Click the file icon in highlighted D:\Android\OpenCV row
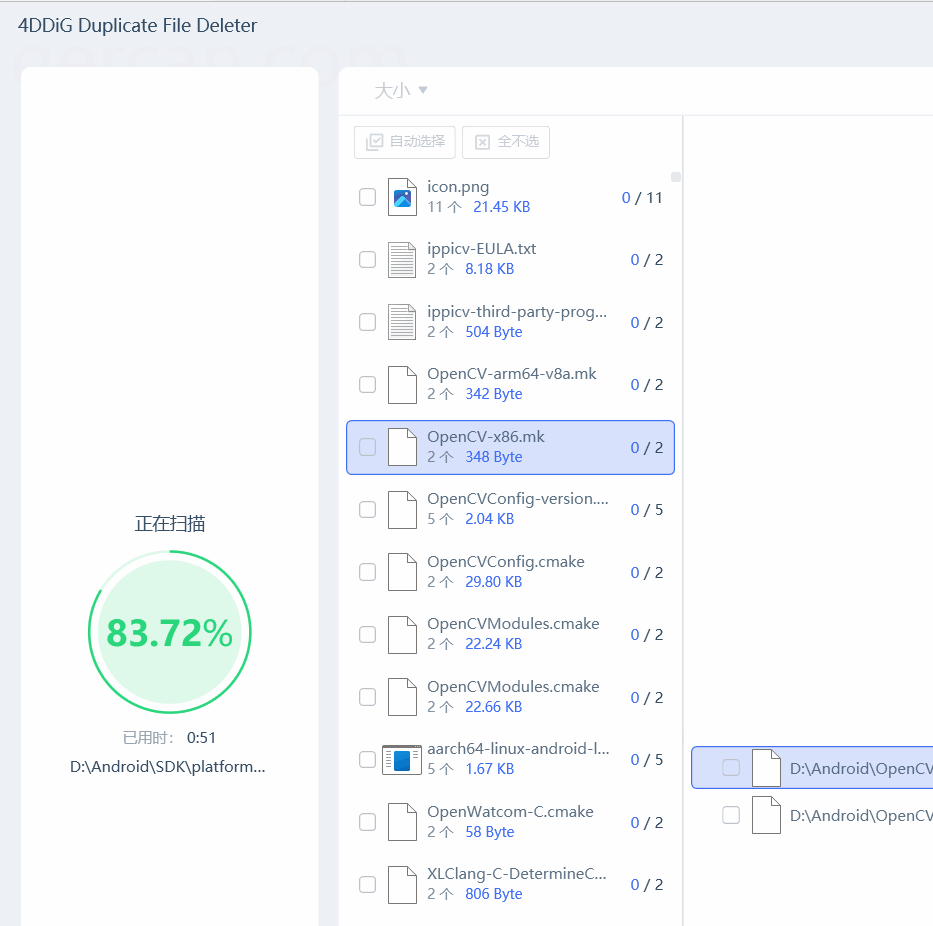 (766, 768)
